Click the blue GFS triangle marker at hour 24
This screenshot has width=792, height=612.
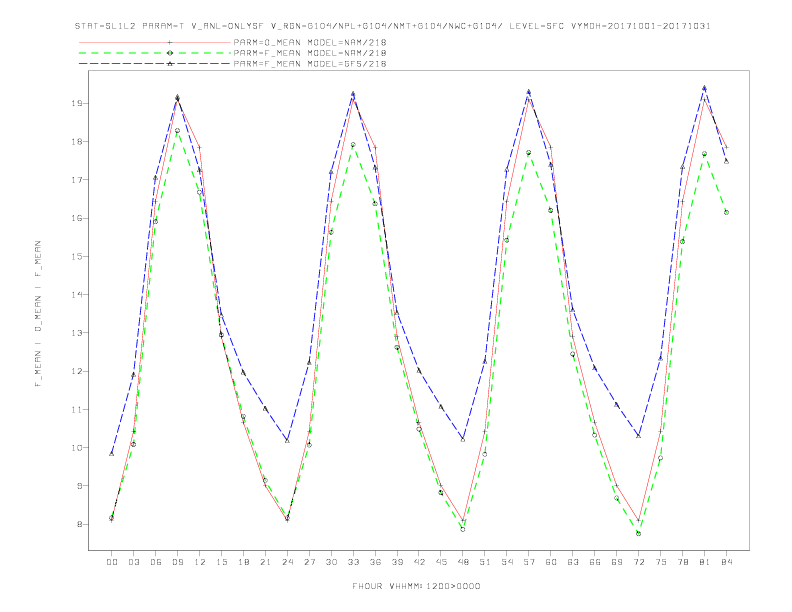pos(287,440)
